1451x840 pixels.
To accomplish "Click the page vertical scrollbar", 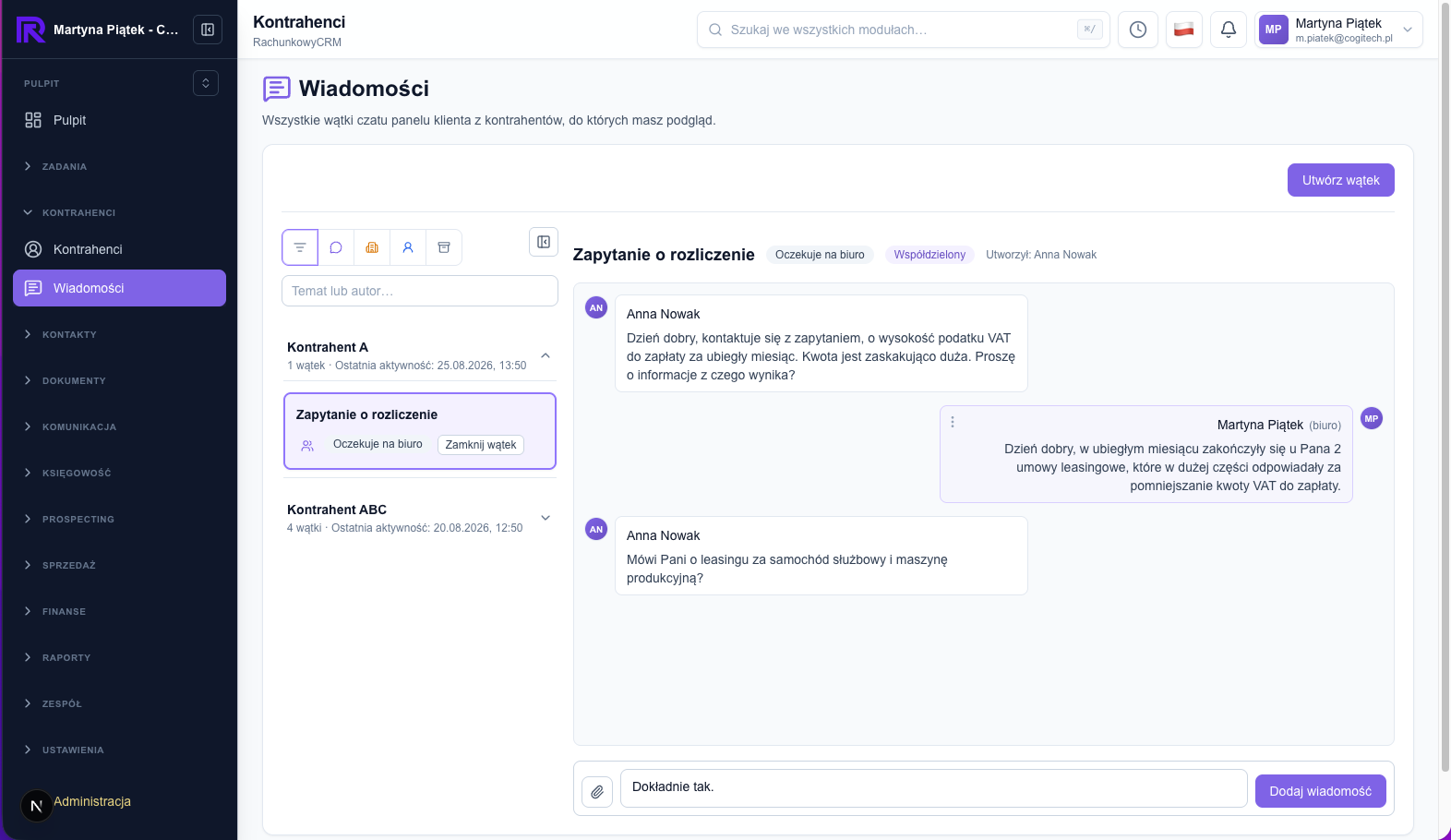I will point(1445,388).
